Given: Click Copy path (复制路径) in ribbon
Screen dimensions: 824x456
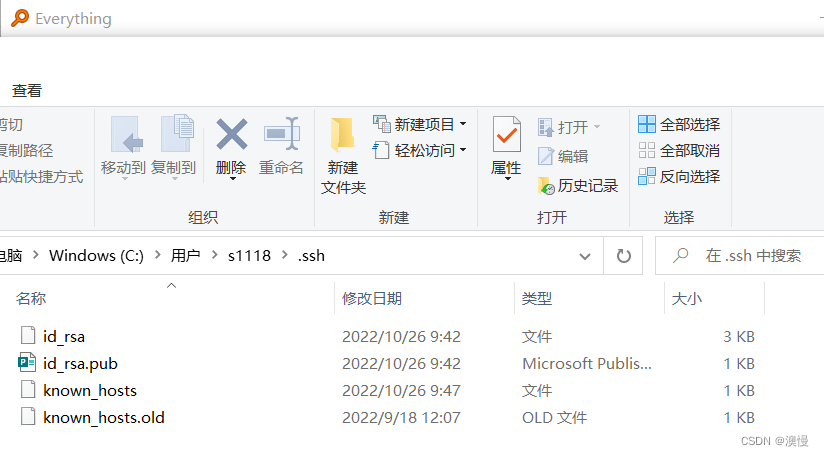Looking at the screenshot, I should [26, 151].
